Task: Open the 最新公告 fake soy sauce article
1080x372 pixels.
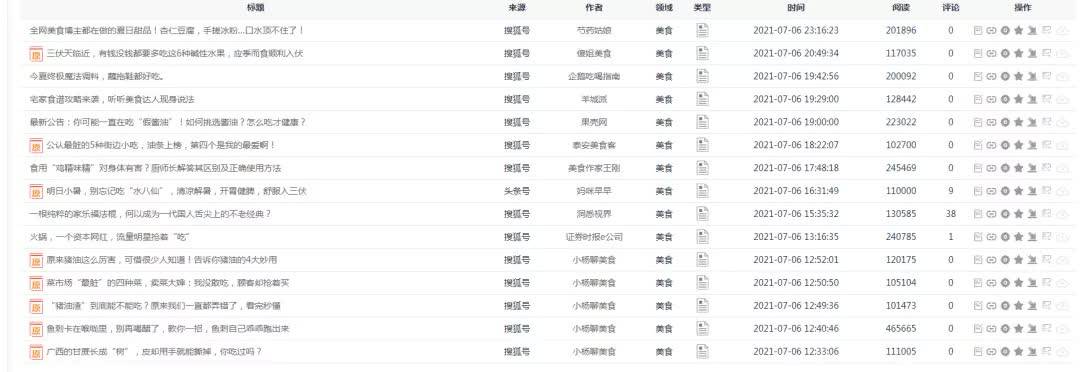Action: tap(167, 122)
